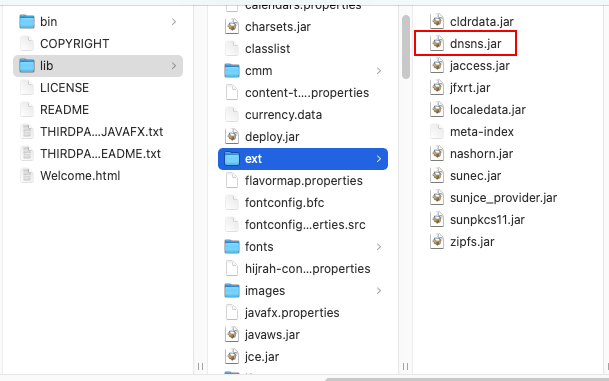Select the fontconfig...erties.src file name
The image size is (609, 381).
click(x=305, y=225)
